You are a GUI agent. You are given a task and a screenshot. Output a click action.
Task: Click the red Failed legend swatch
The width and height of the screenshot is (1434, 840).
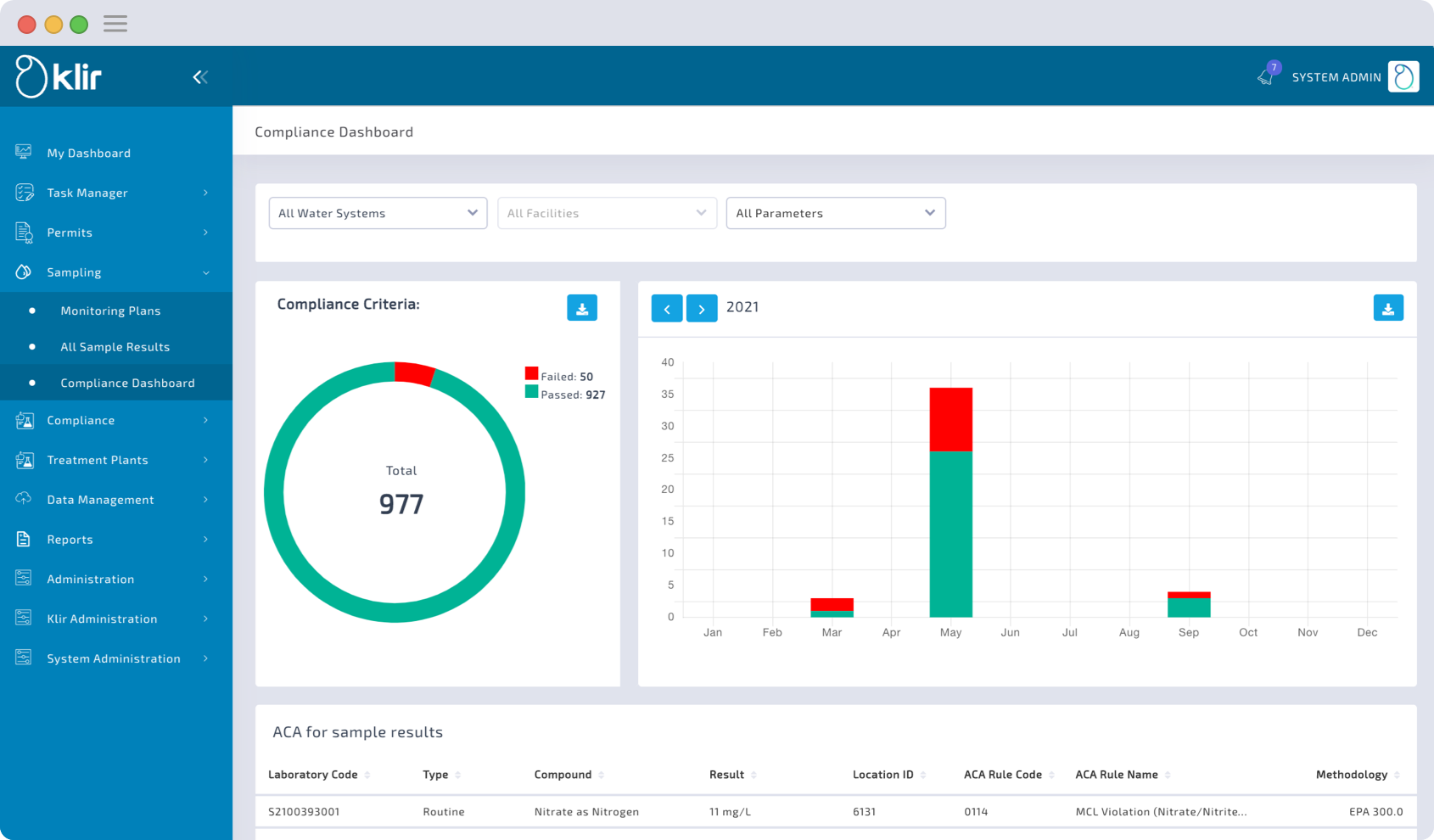531,373
